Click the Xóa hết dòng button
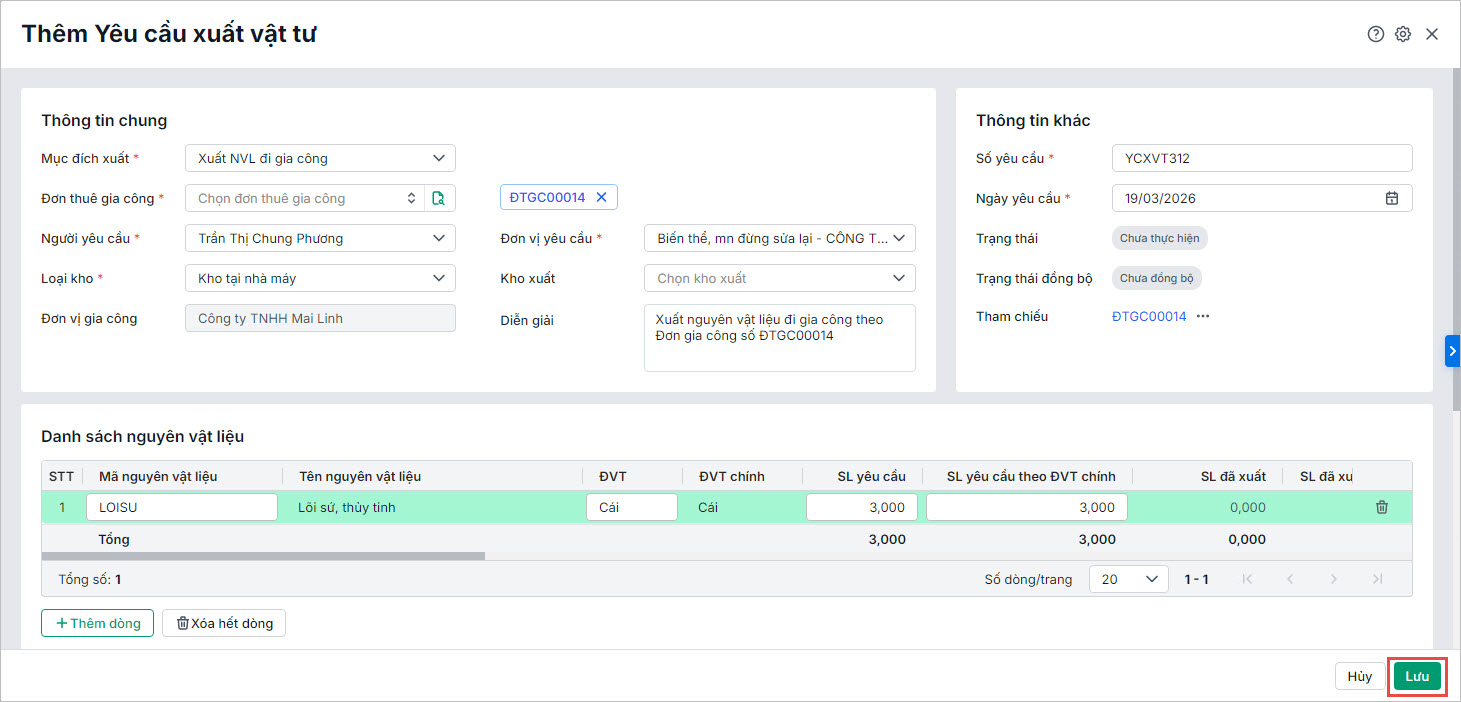 [x=224, y=623]
